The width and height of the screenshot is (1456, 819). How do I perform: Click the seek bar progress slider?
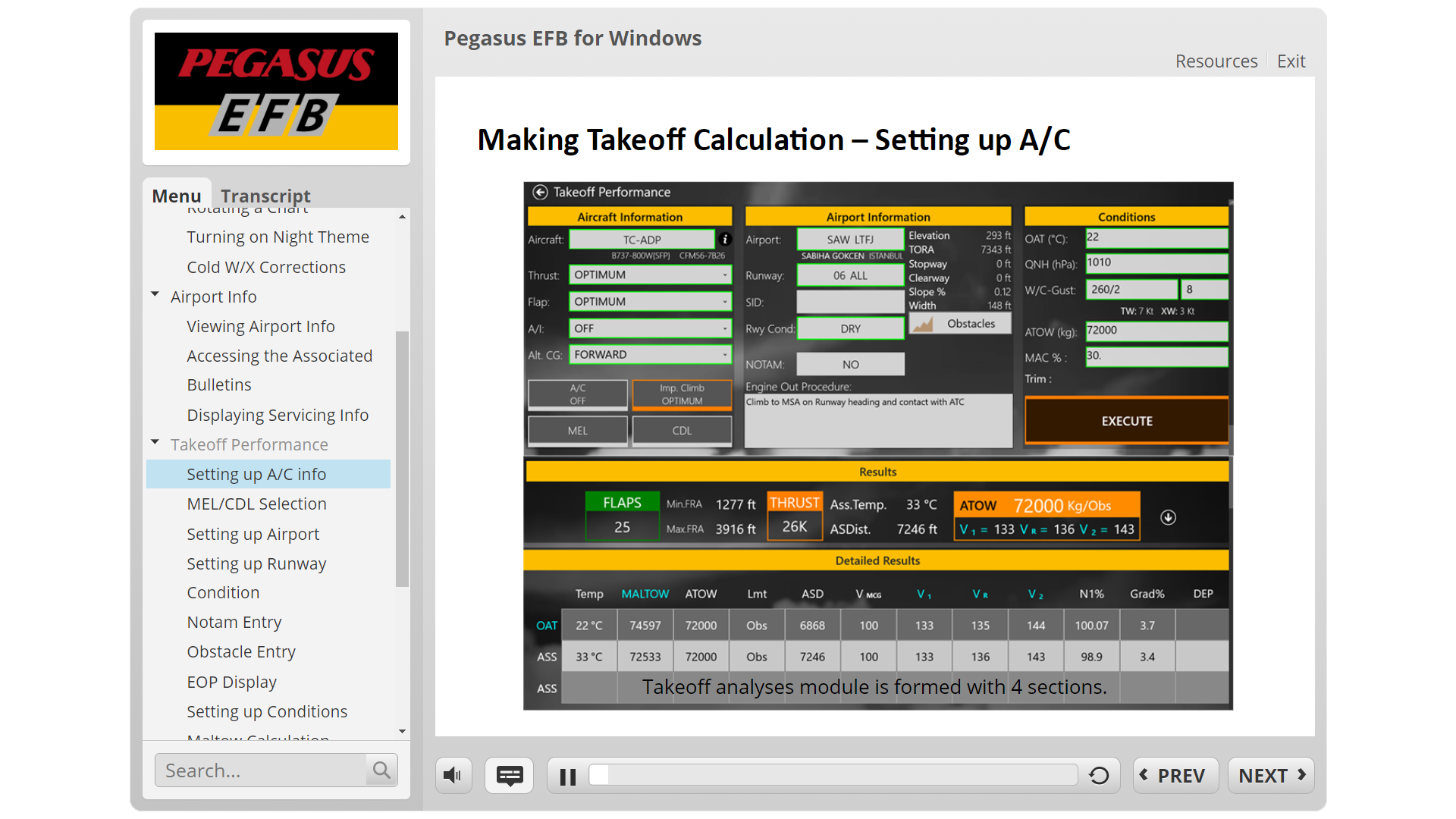click(833, 775)
